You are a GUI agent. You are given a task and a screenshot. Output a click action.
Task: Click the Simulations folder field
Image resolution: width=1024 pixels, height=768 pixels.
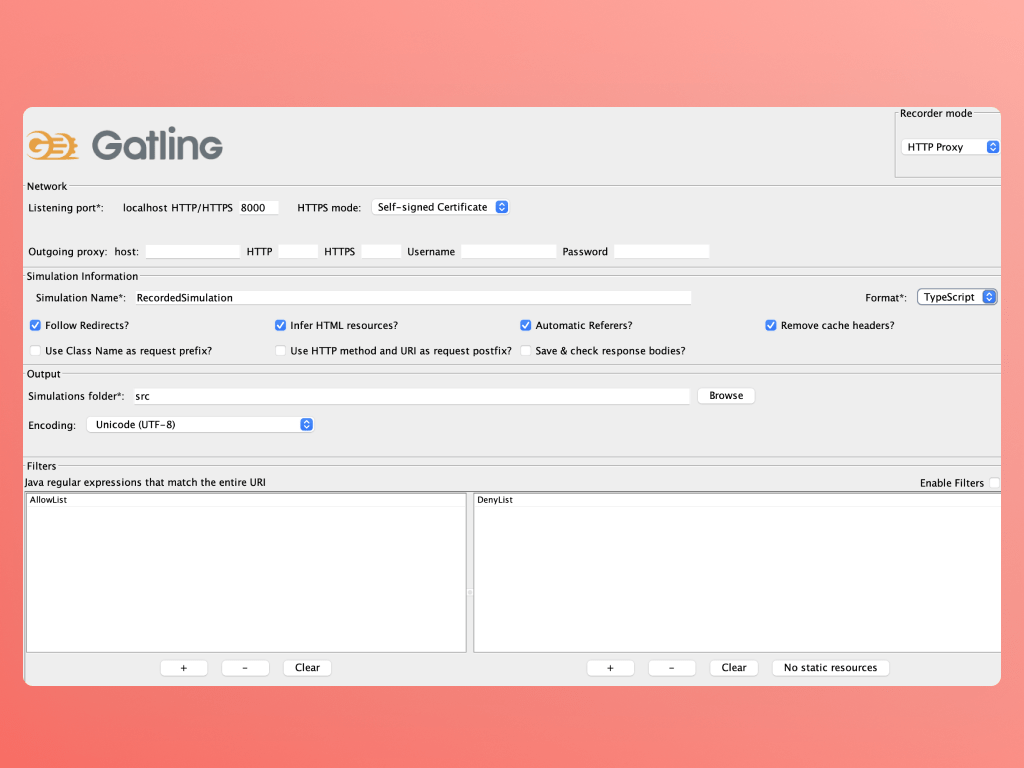click(x=411, y=396)
